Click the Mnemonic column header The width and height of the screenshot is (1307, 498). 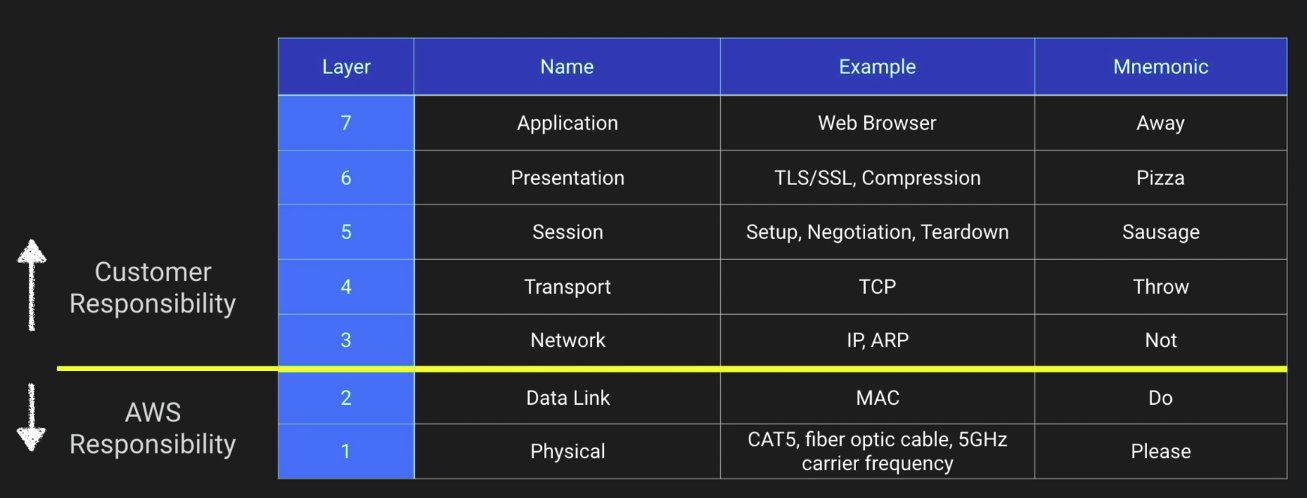pyautogui.click(x=1160, y=67)
